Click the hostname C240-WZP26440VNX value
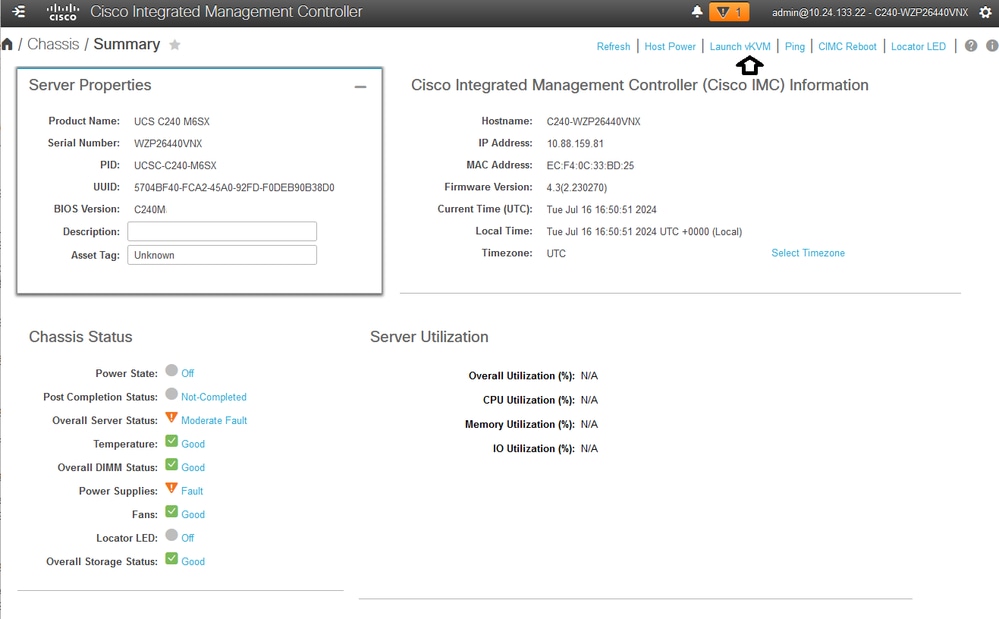Image resolution: width=999 pixels, height=619 pixels. [593, 121]
